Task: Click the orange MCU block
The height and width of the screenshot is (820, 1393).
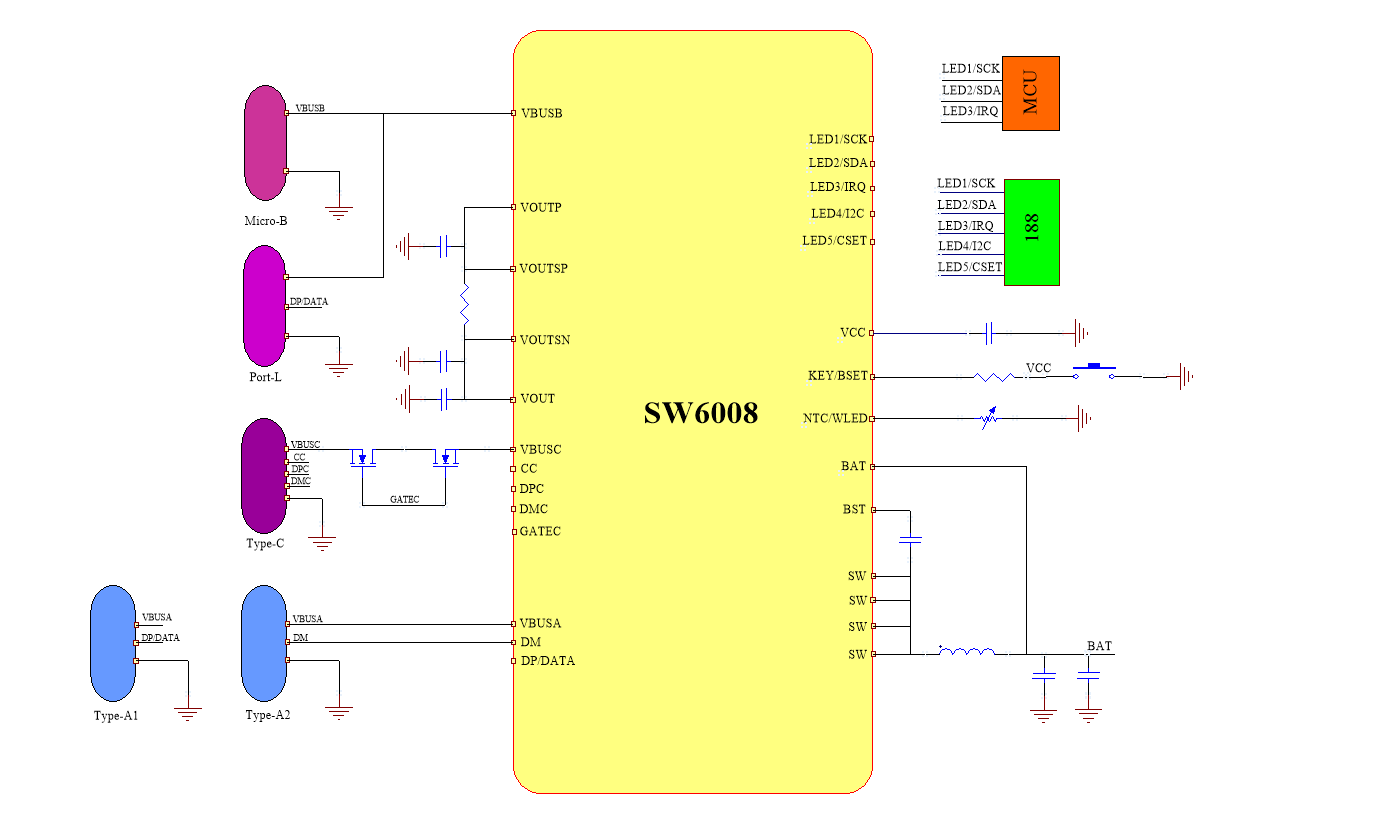Action: tap(1031, 93)
